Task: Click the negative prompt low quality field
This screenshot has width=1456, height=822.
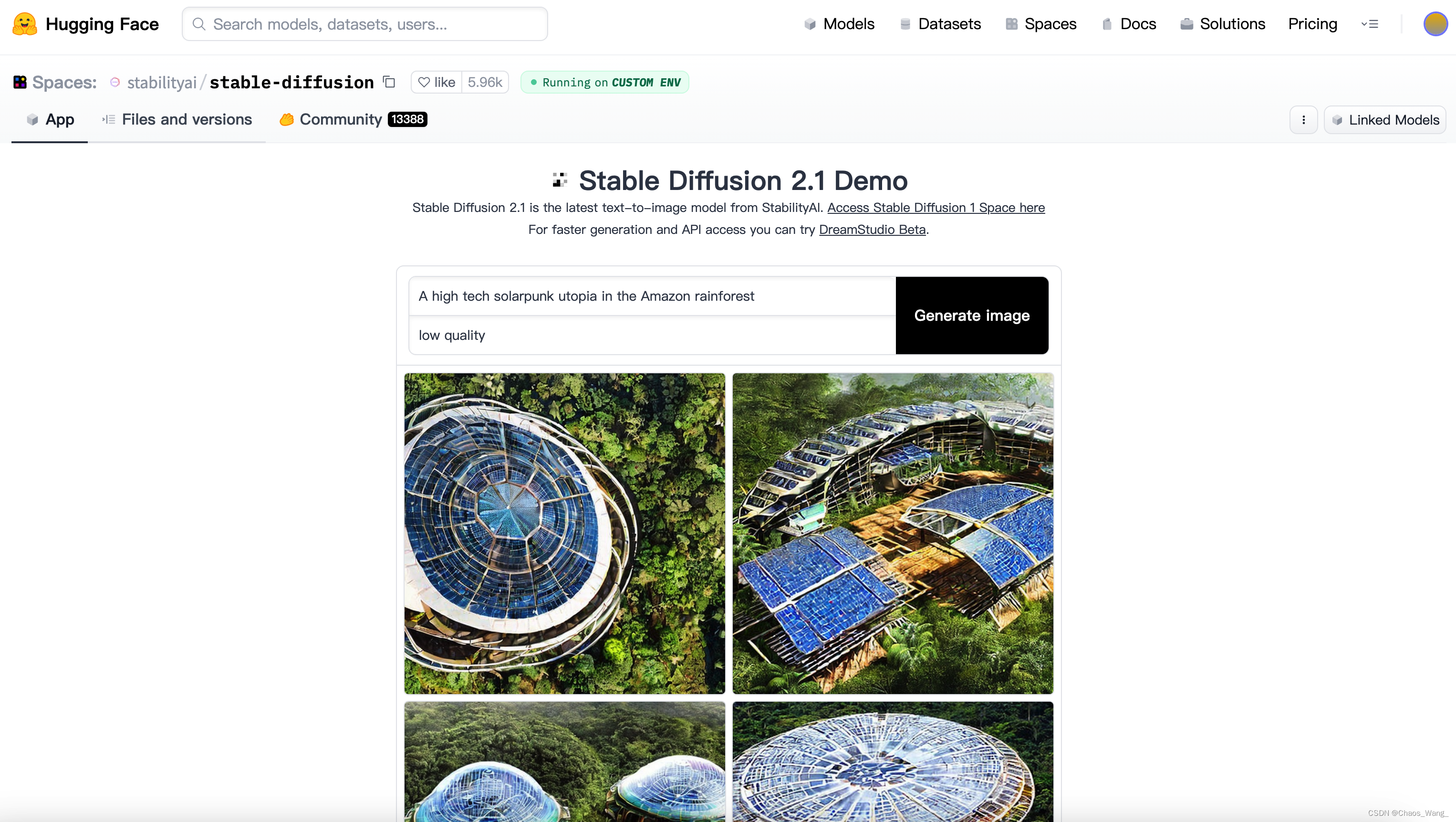Action: point(651,335)
